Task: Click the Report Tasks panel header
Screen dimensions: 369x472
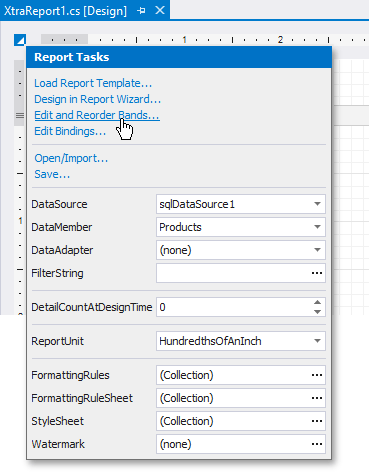Action: pos(179,57)
